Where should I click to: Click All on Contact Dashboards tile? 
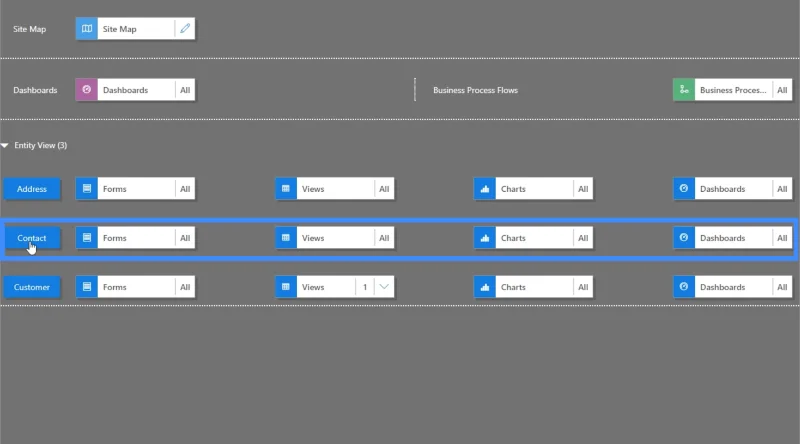[x=782, y=238]
